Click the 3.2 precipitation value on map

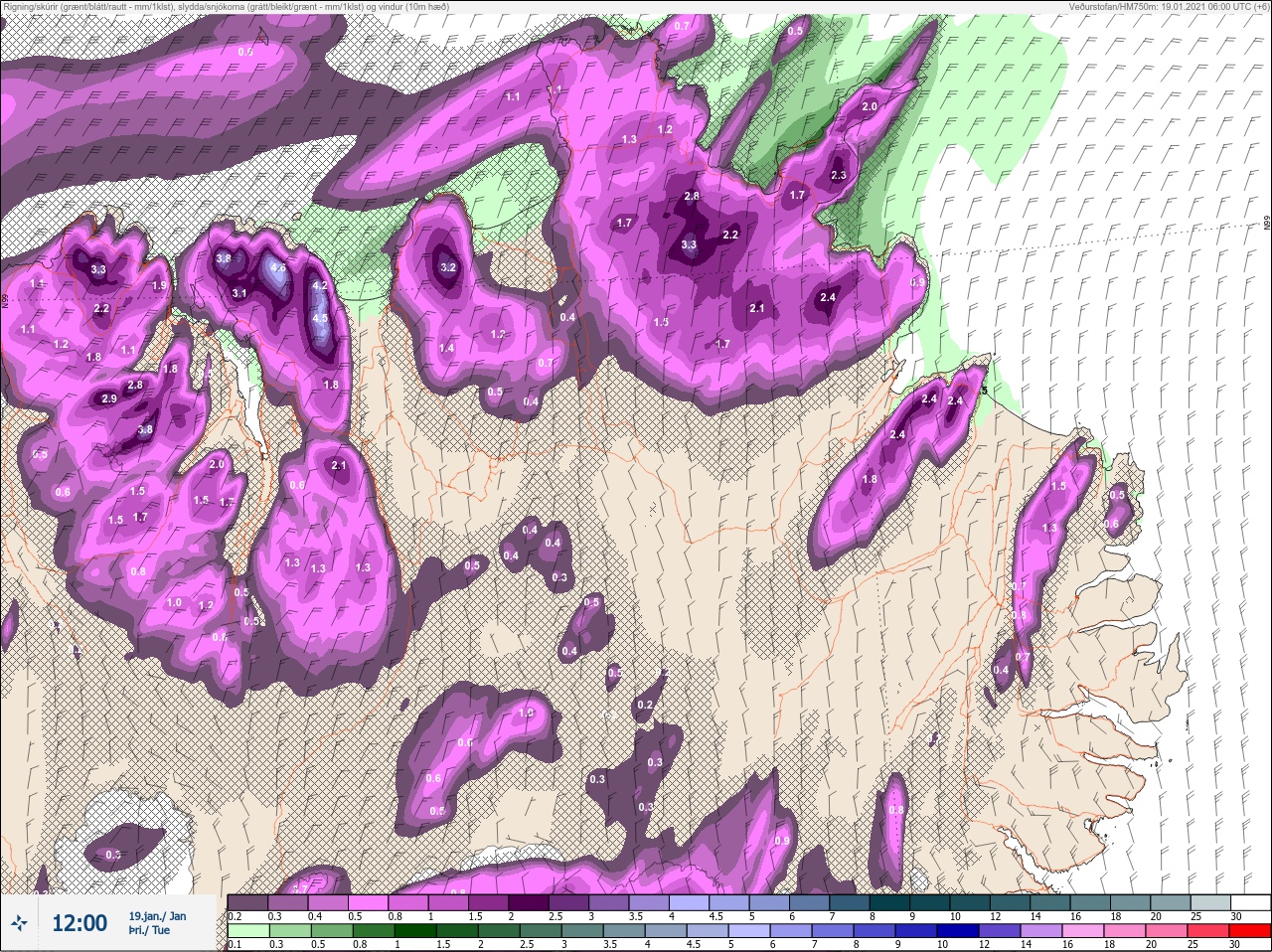(x=447, y=266)
